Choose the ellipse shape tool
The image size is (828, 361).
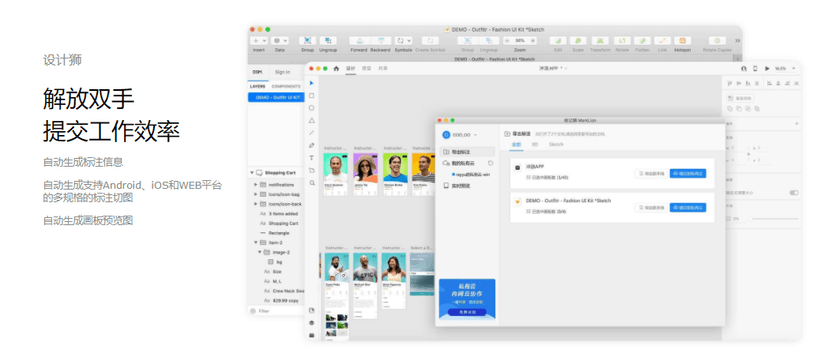[x=312, y=108]
